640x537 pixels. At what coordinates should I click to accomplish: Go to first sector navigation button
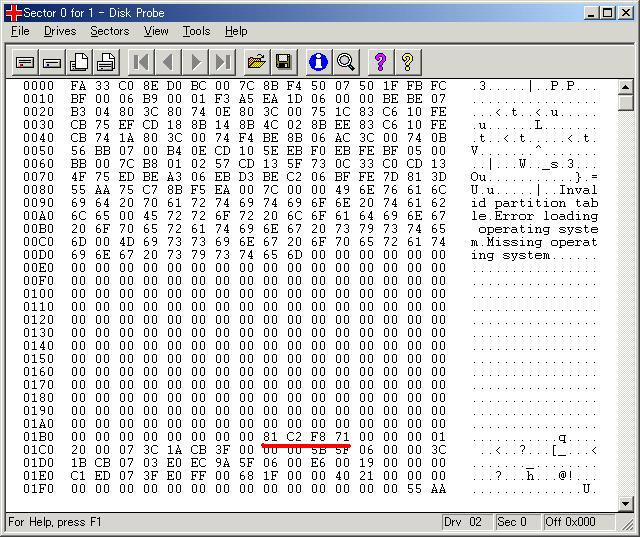(142, 62)
